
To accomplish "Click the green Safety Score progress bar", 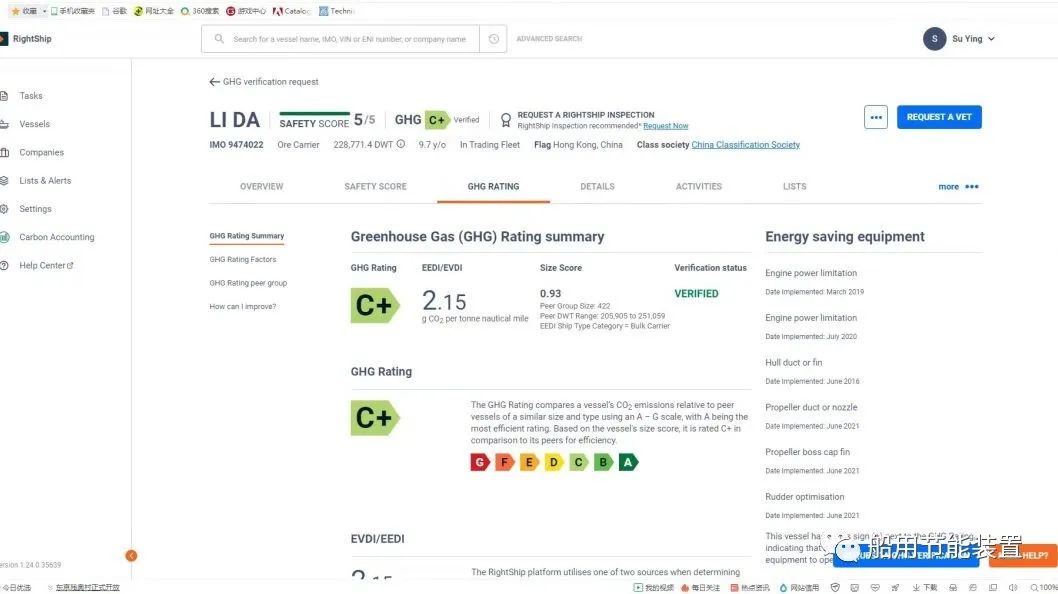I will click(x=314, y=113).
